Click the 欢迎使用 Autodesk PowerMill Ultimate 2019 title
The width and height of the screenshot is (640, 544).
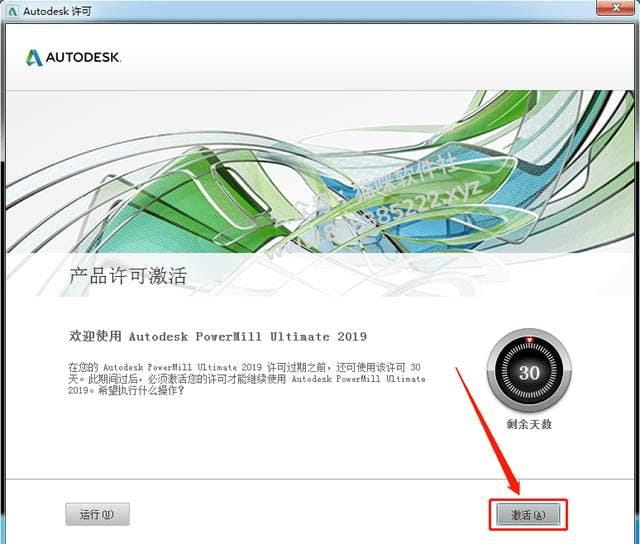click(x=218, y=336)
